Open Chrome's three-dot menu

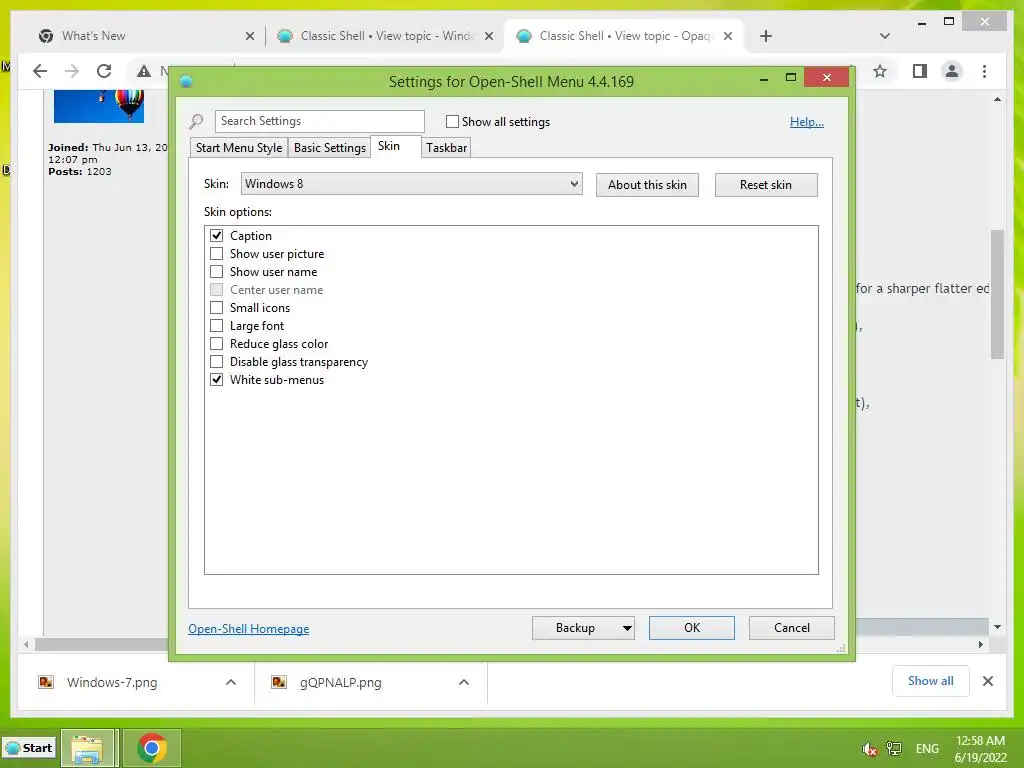point(984,71)
